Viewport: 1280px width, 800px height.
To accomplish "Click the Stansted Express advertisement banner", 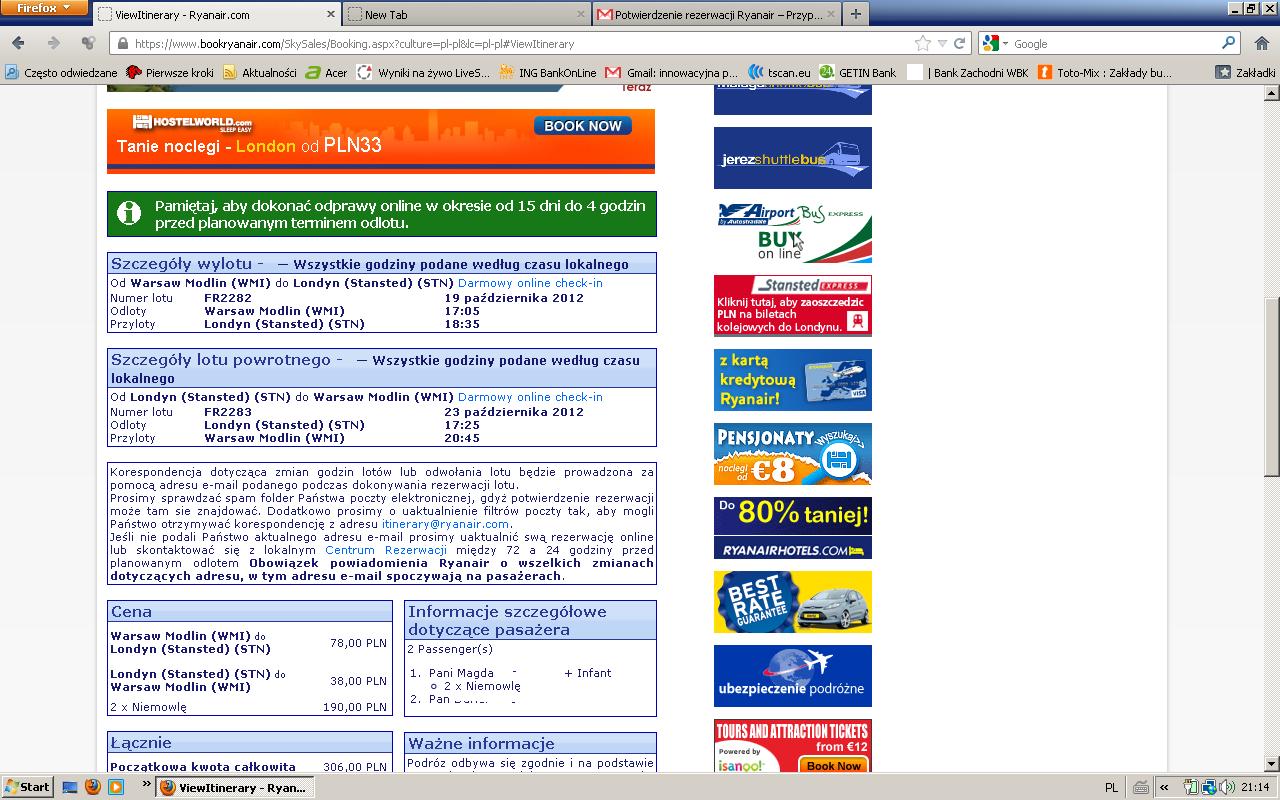I will [792, 306].
